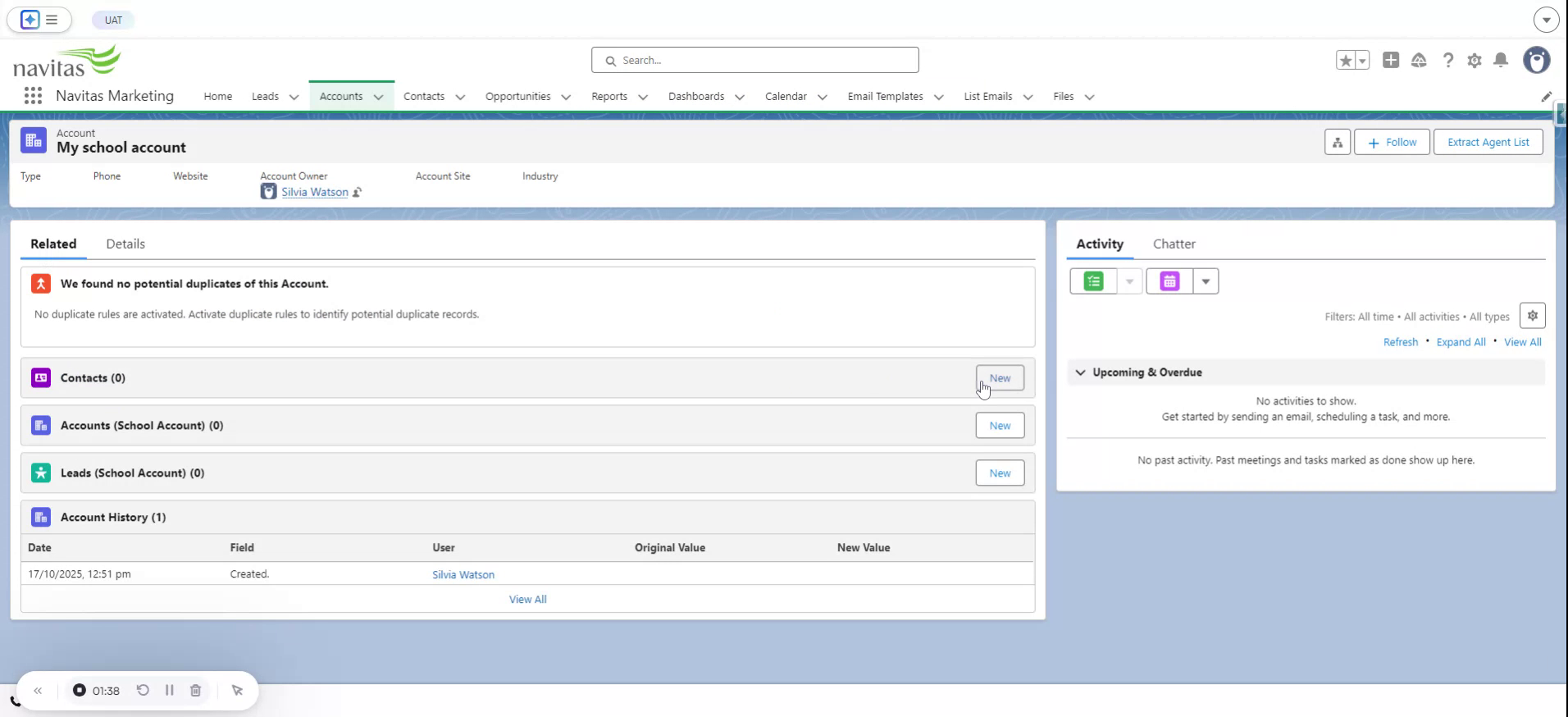The height and width of the screenshot is (717, 1568).
Task: Open the New Event dropdown arrow
Action: pyautogui.click(x=1206, y=281)
